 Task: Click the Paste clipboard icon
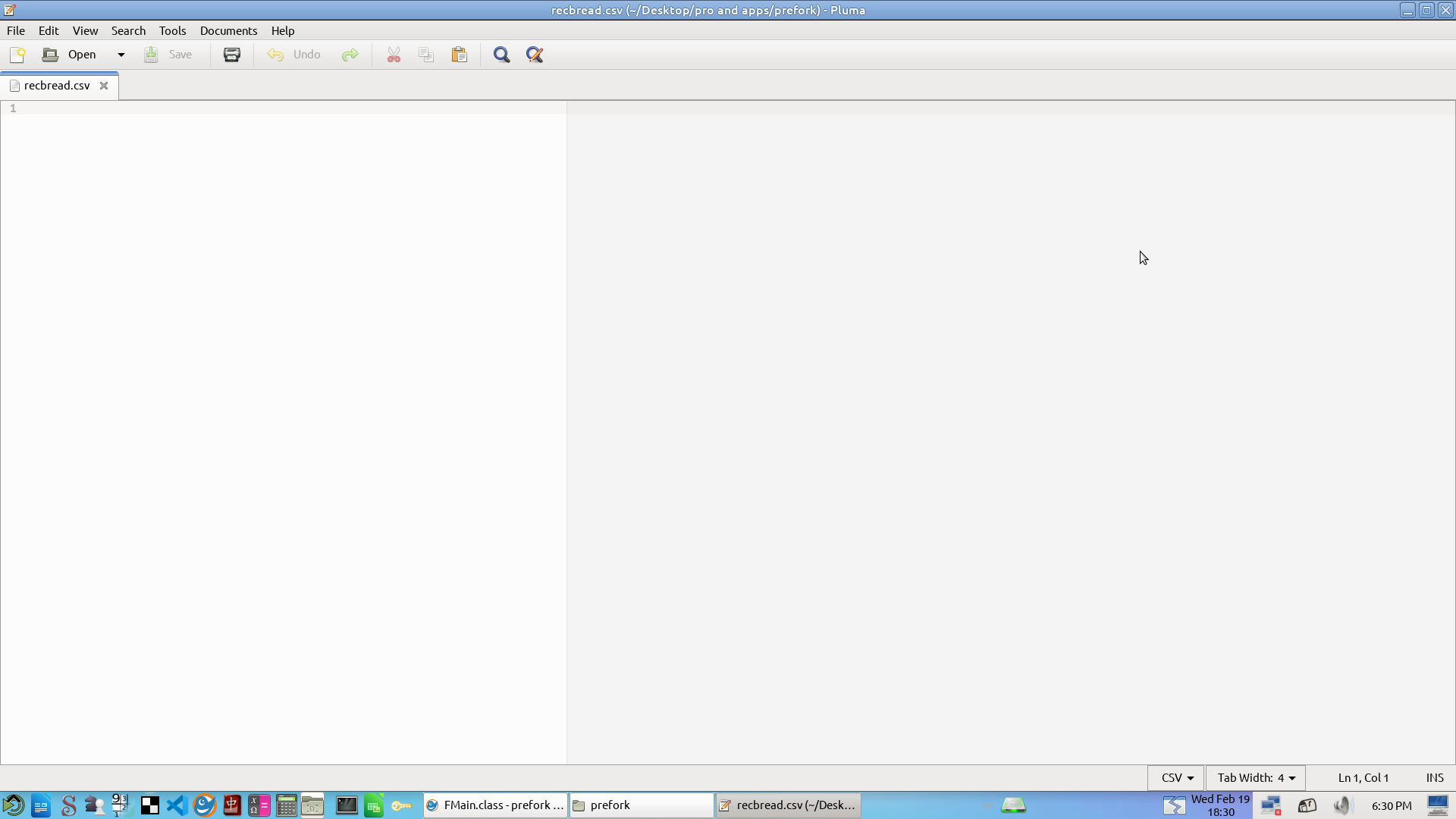[460, 55]
